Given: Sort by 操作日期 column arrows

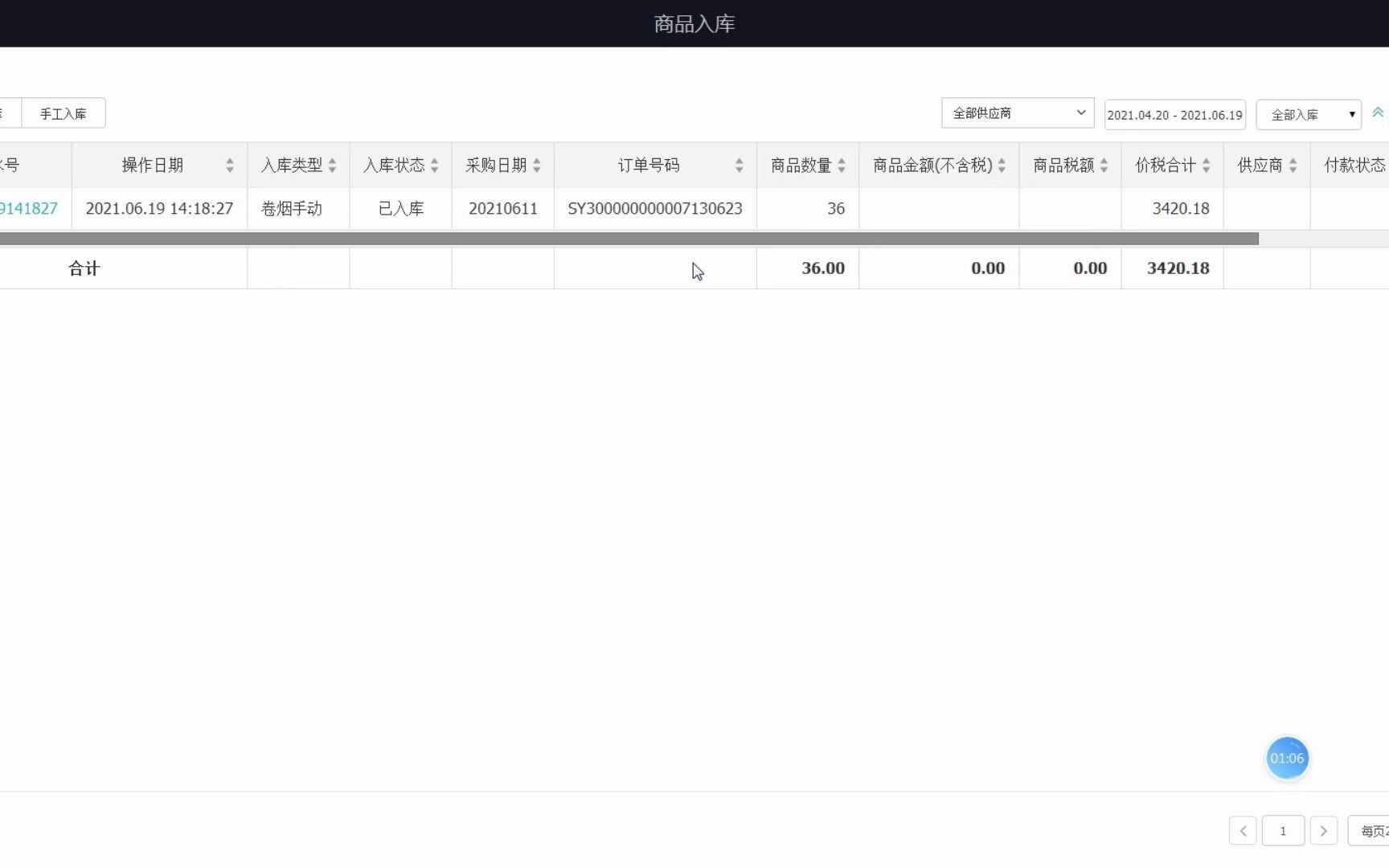Looking at the screenshot, I should [230, 166].
